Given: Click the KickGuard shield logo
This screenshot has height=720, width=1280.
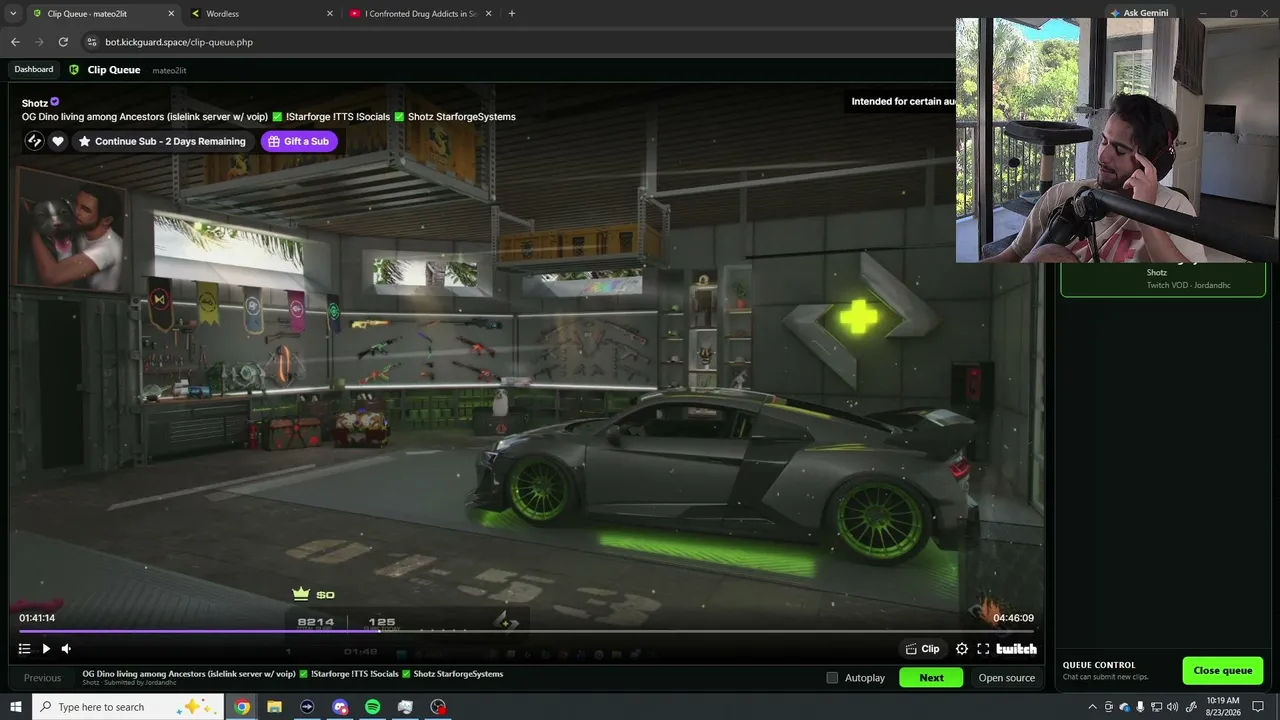Looking at the screenshot, I should point(74,70).
